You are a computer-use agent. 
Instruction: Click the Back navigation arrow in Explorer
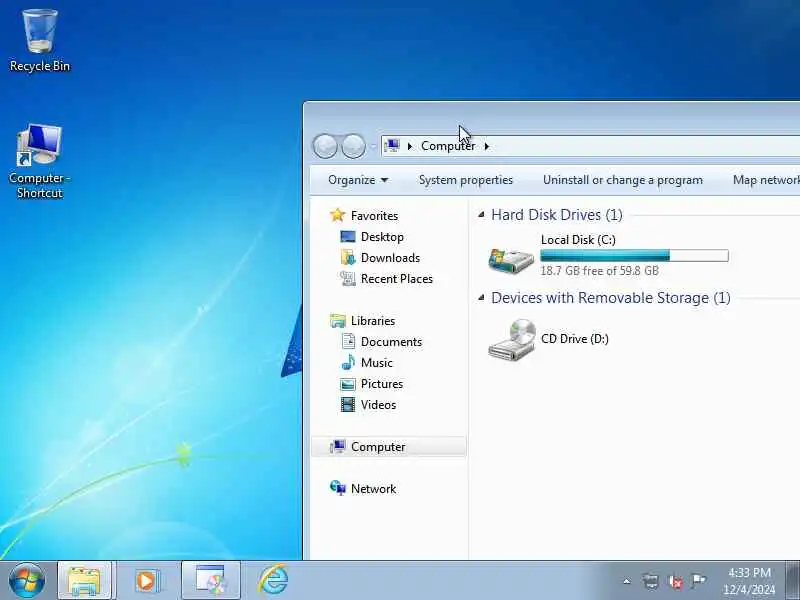(x=325, y=146)
